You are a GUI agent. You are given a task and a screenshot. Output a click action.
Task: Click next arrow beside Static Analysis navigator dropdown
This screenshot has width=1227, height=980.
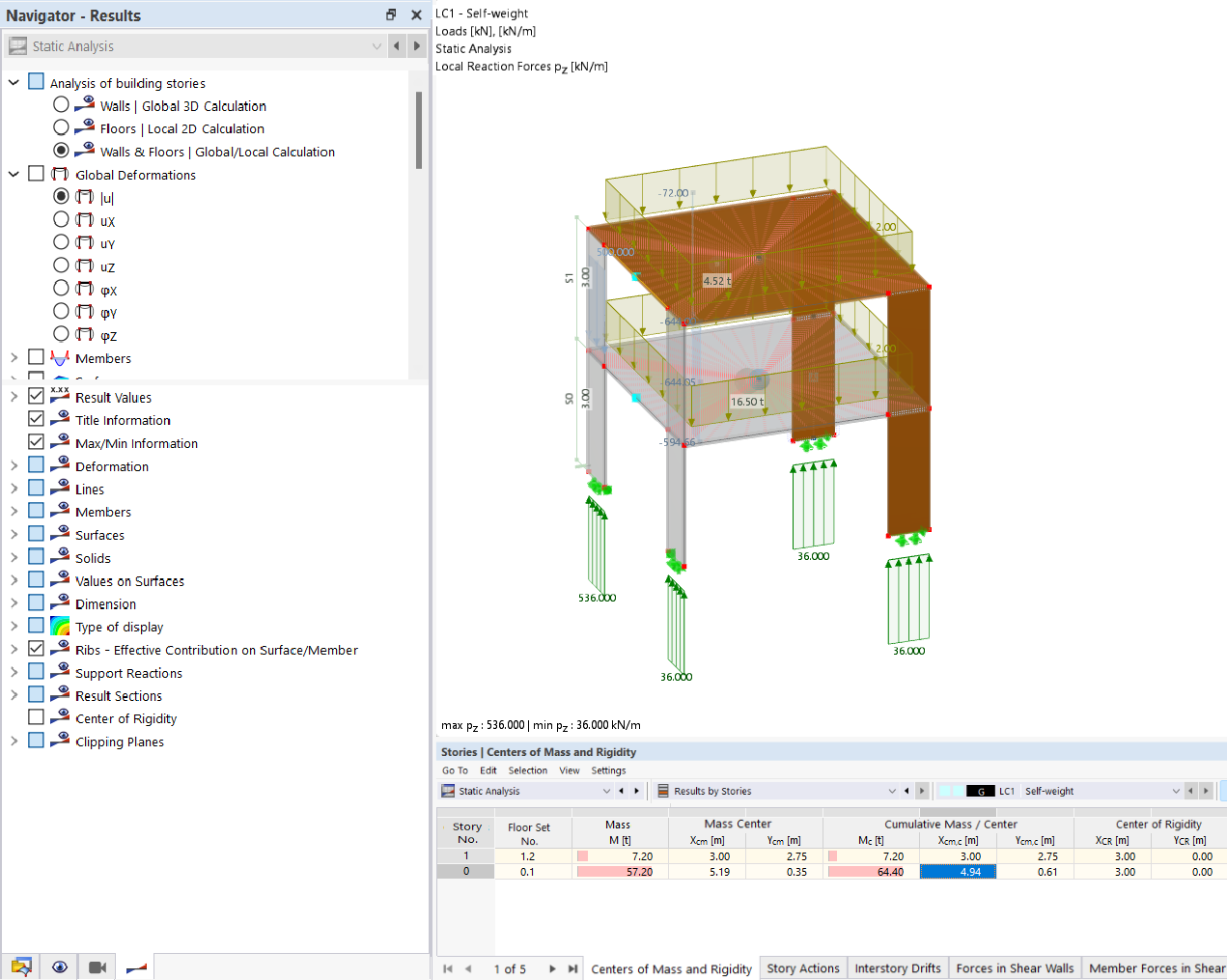(416, 45)
